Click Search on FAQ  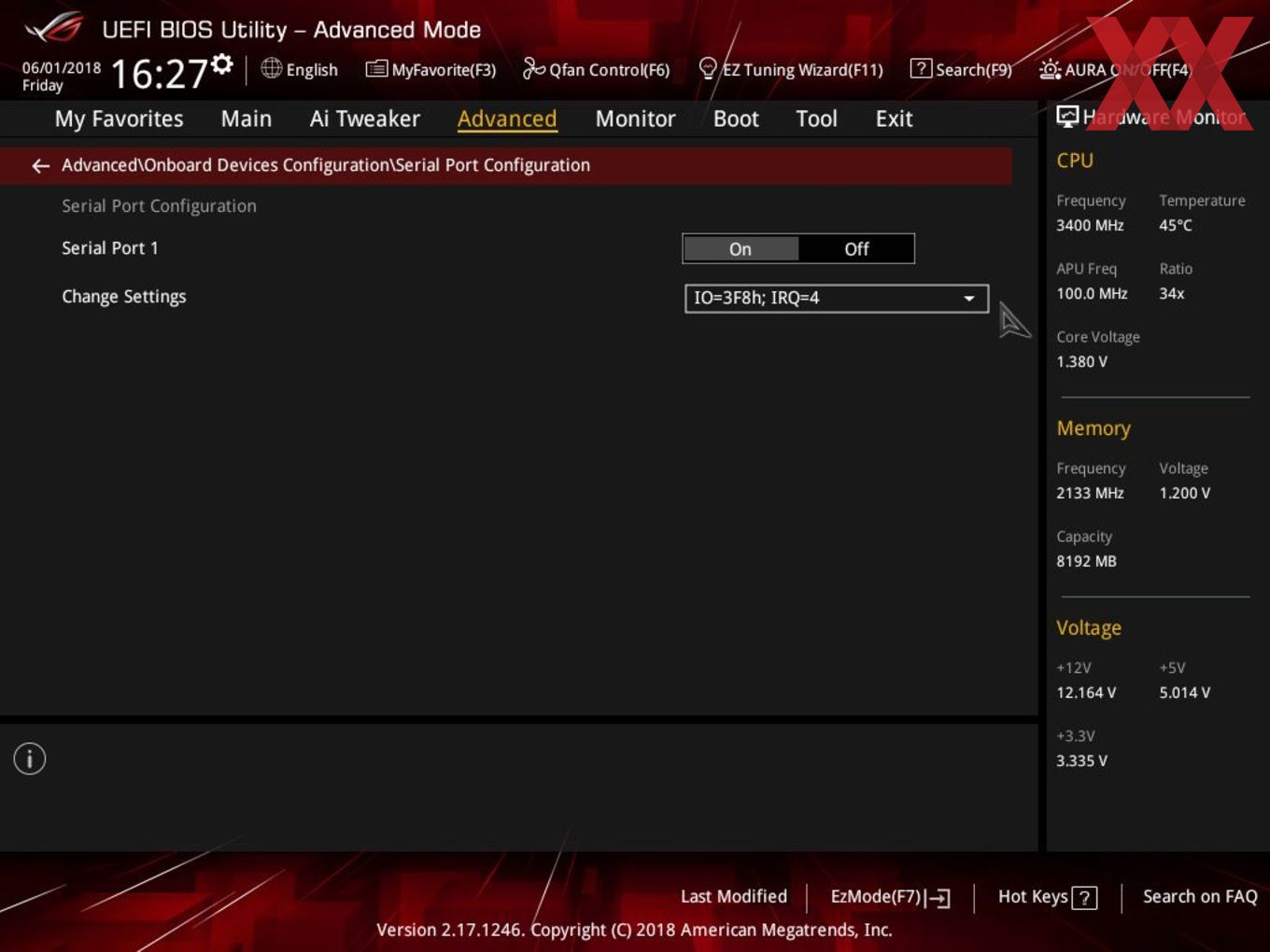[x=1200, y=896]
